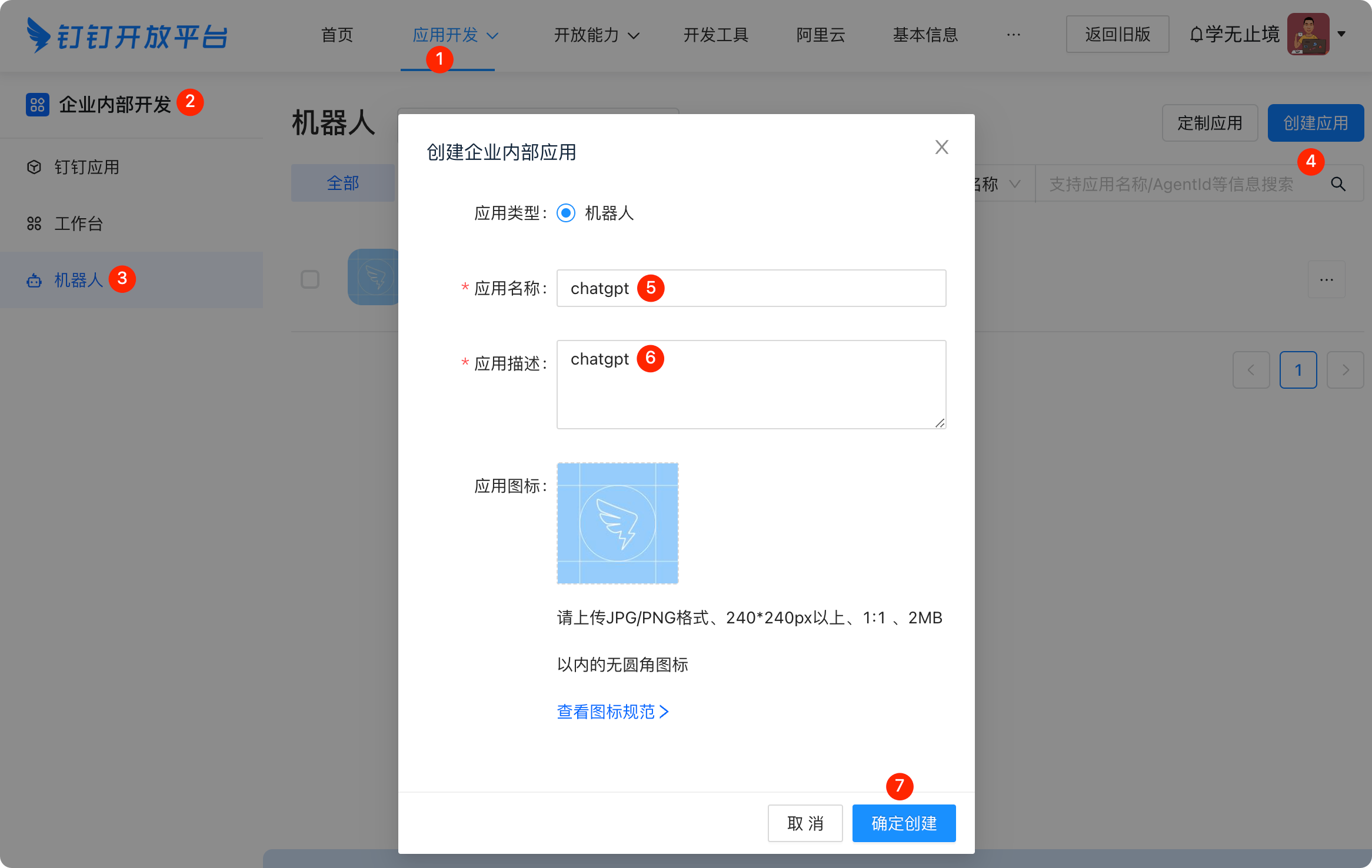Click the robot icon in sidebar
The height and width of the screenshot is (868, 1372).
tap(34, 281)
